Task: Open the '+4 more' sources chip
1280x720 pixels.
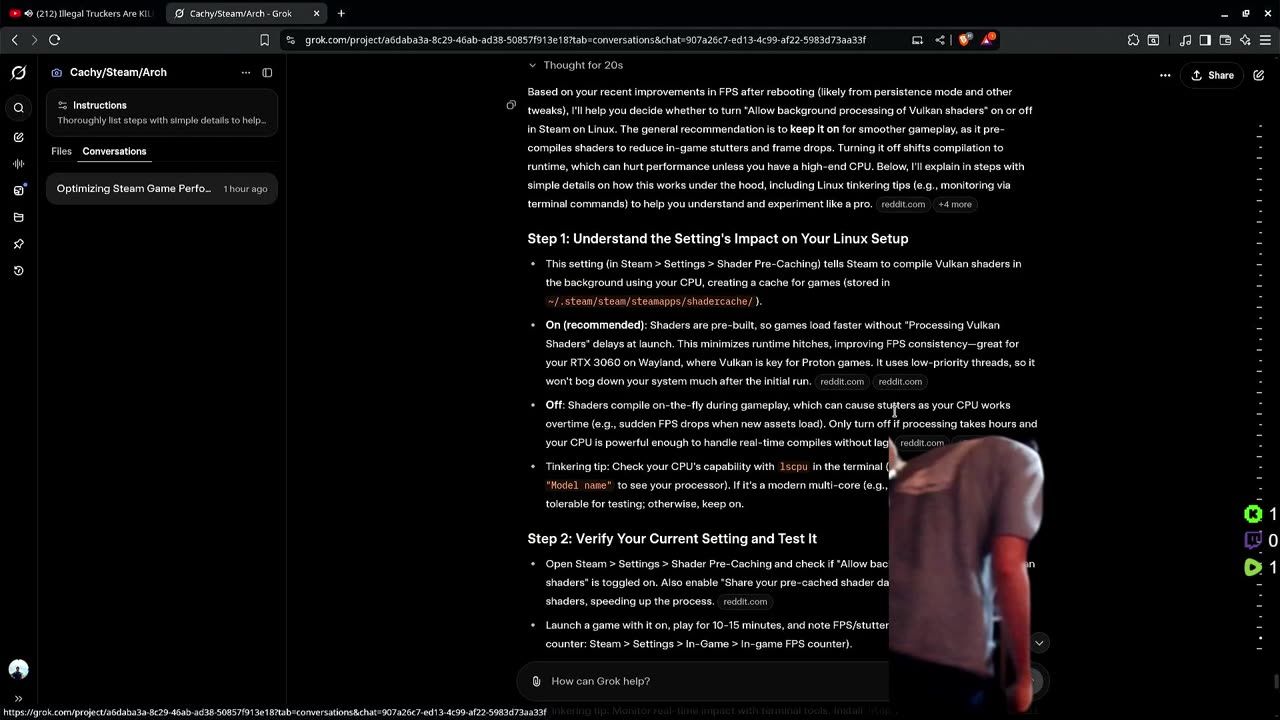Action: [955, 204]
